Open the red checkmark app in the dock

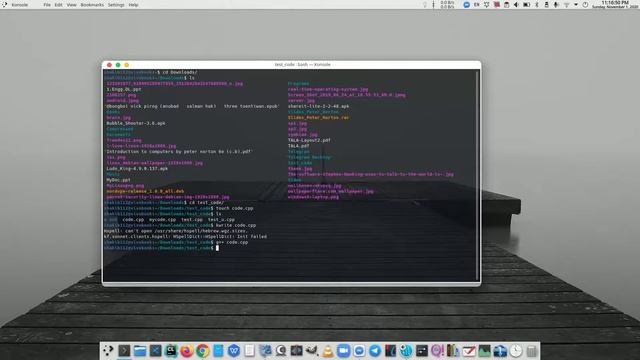coord(469,351)
